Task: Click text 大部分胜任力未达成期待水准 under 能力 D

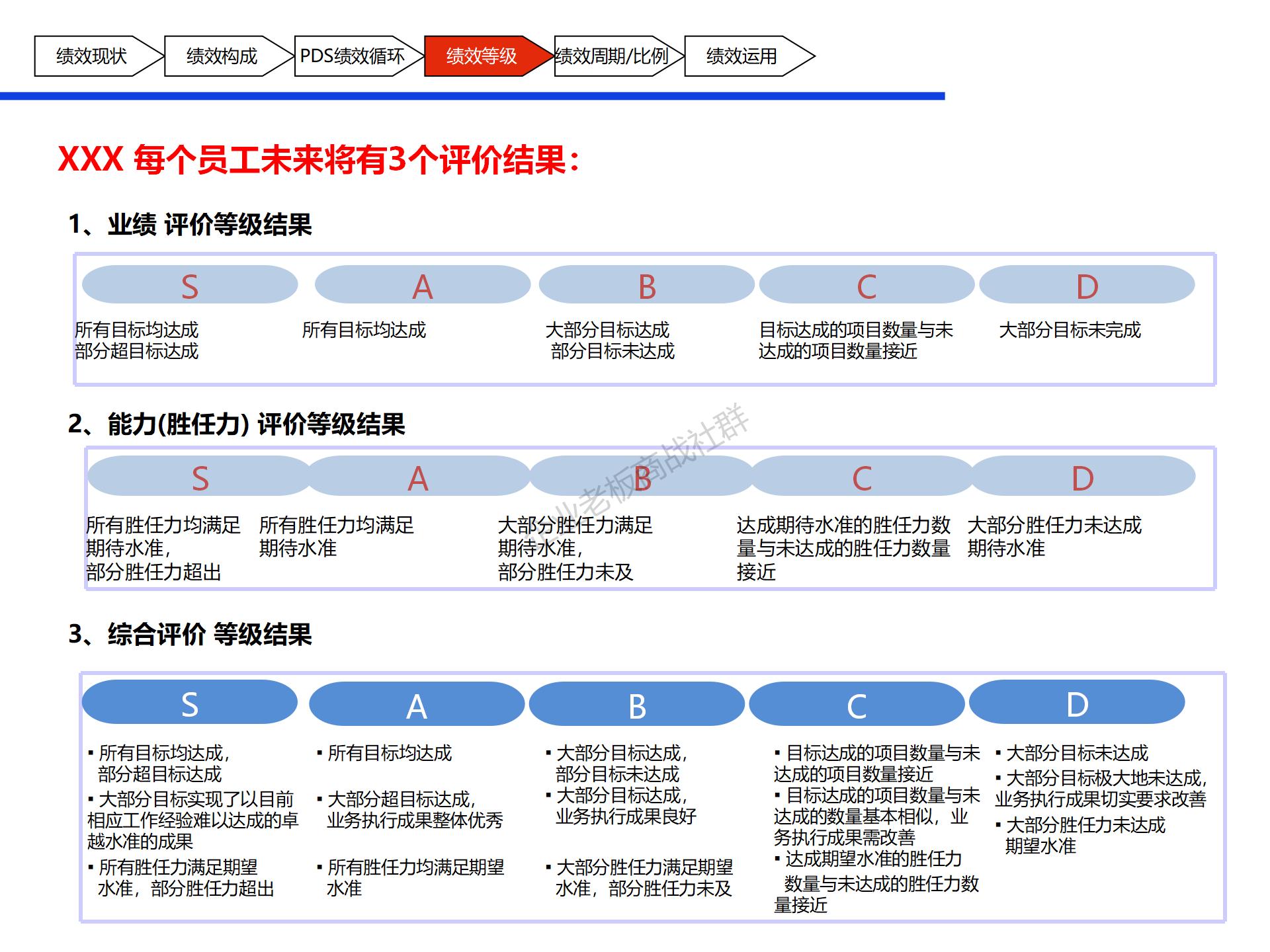Action: coord(1054,536)
